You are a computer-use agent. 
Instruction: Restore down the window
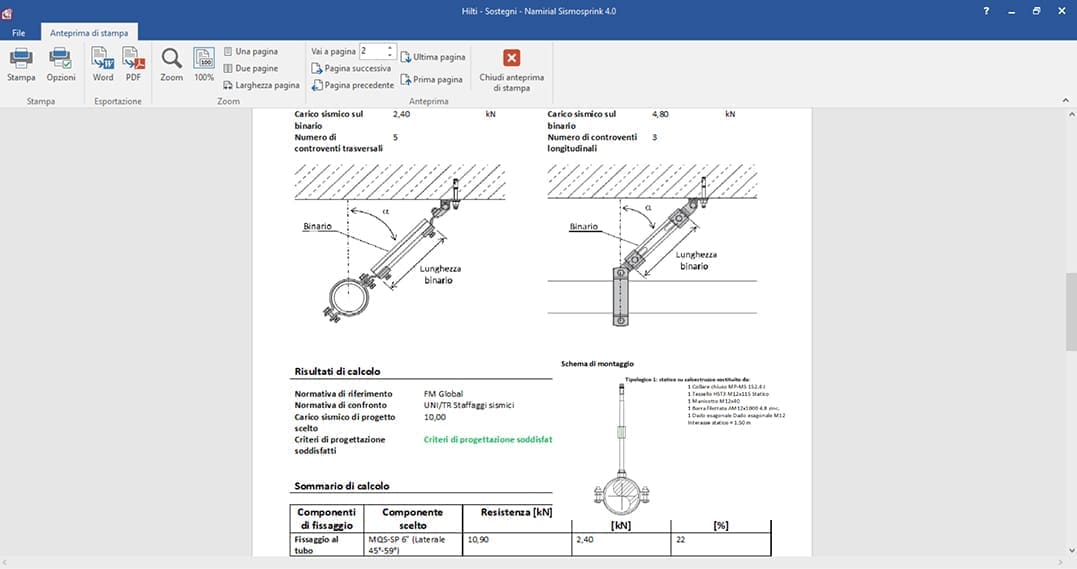pos(1036,11)
